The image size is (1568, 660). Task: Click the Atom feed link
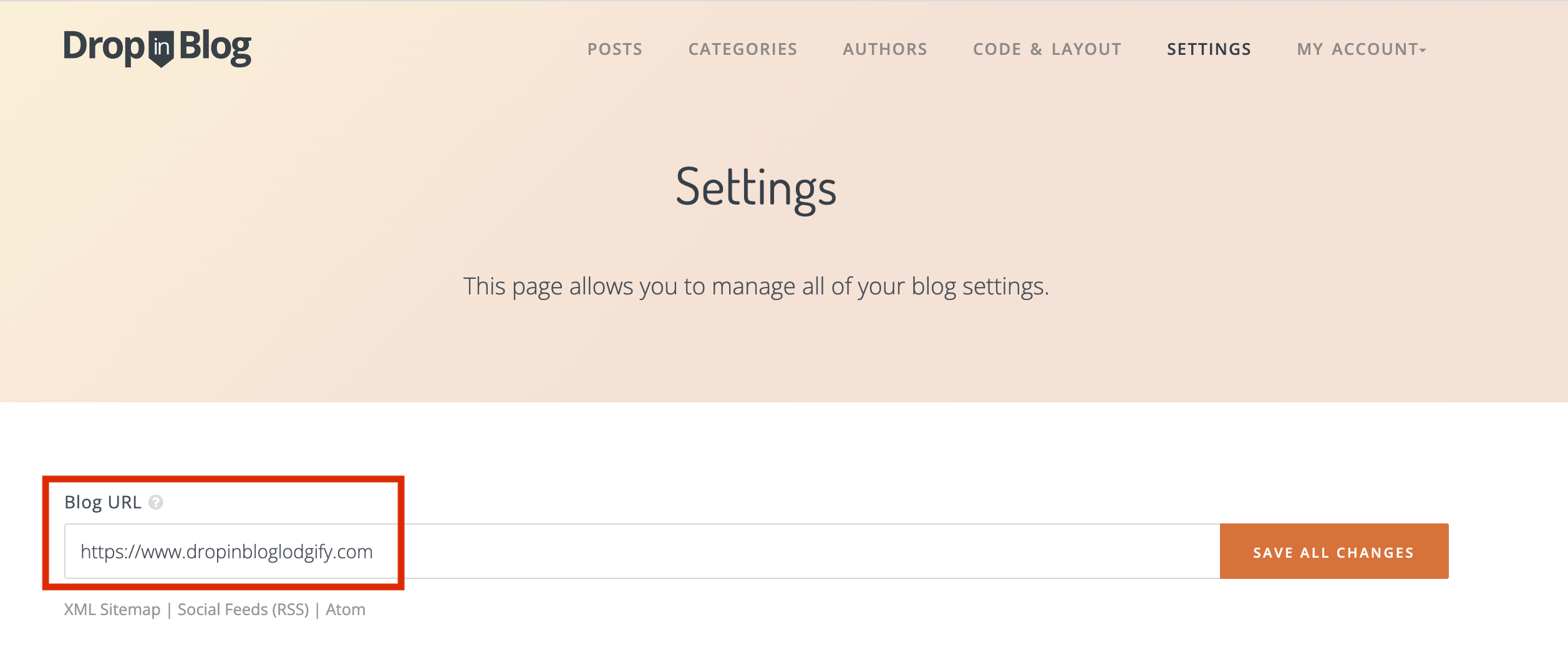click(345, 609)
